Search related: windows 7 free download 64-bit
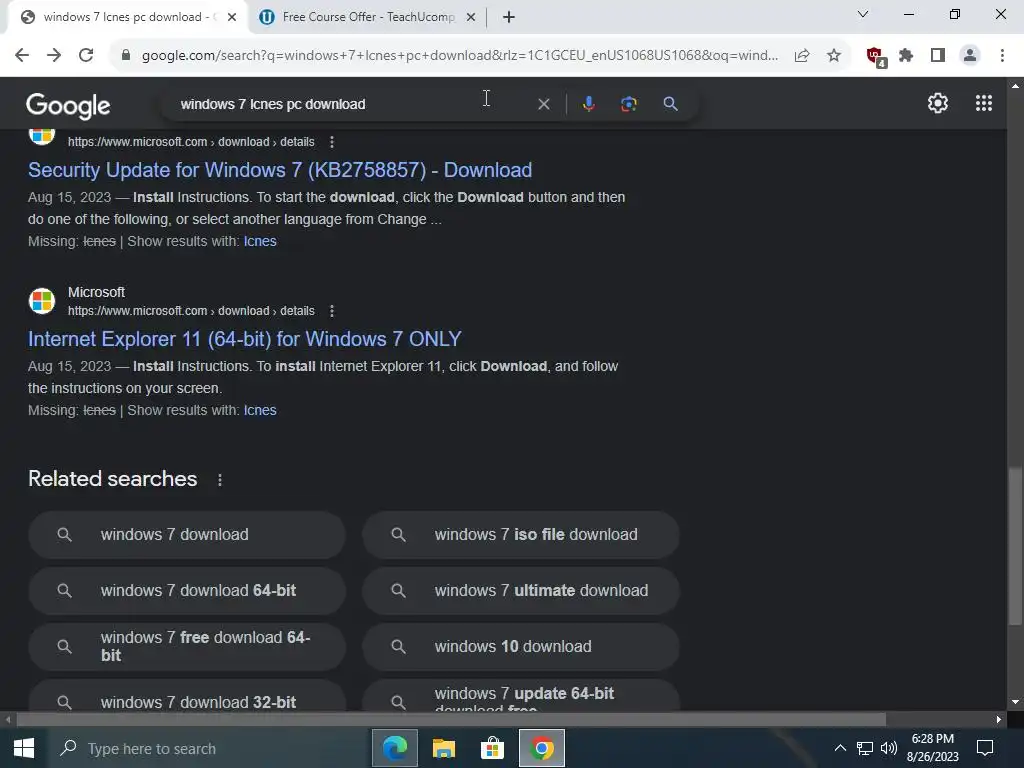This screenshot has width=1024, height=768. [x=187, y=647]
